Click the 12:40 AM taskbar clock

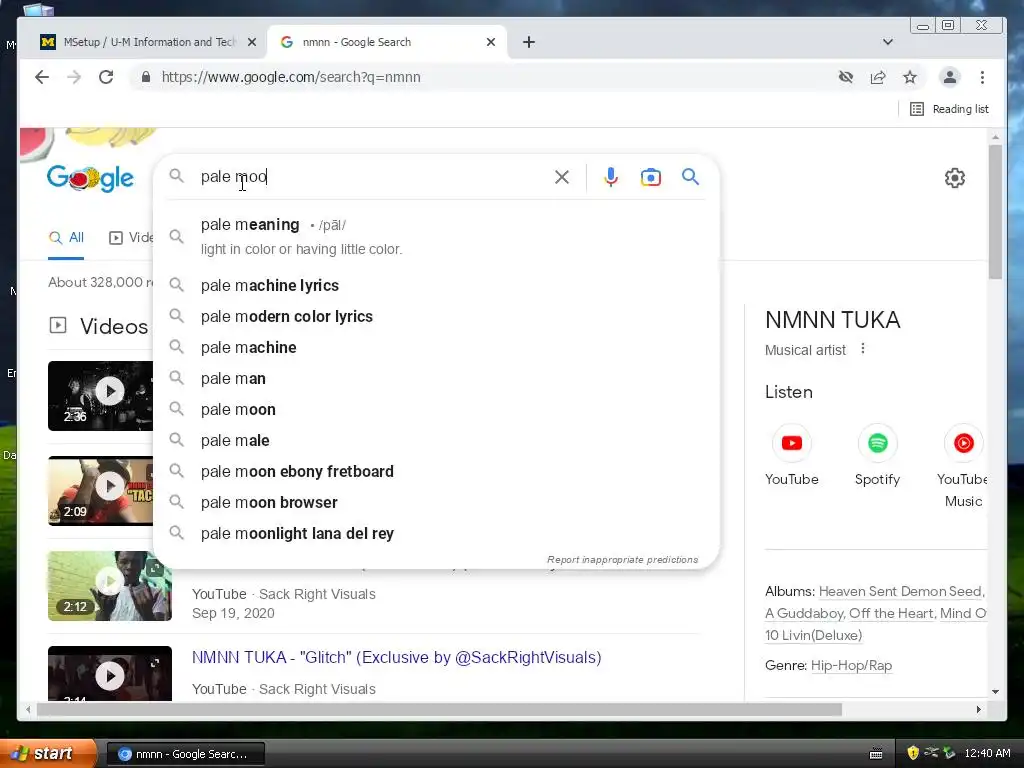987,753
